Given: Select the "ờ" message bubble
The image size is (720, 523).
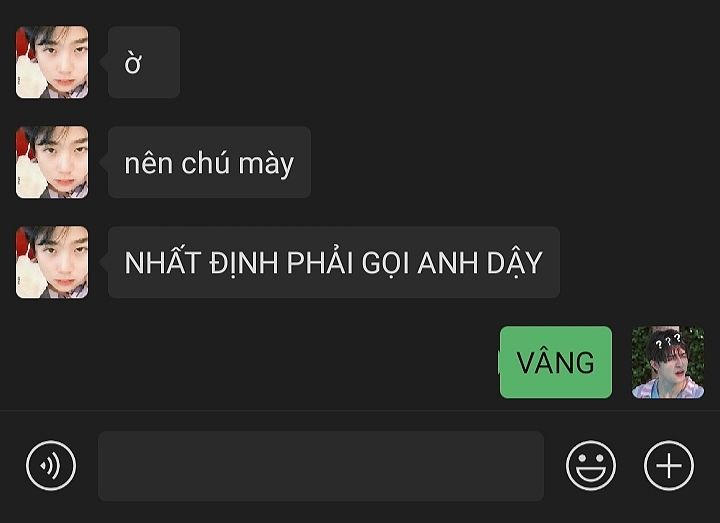Looking at the screenshot, I should click(x=144, y=62).
